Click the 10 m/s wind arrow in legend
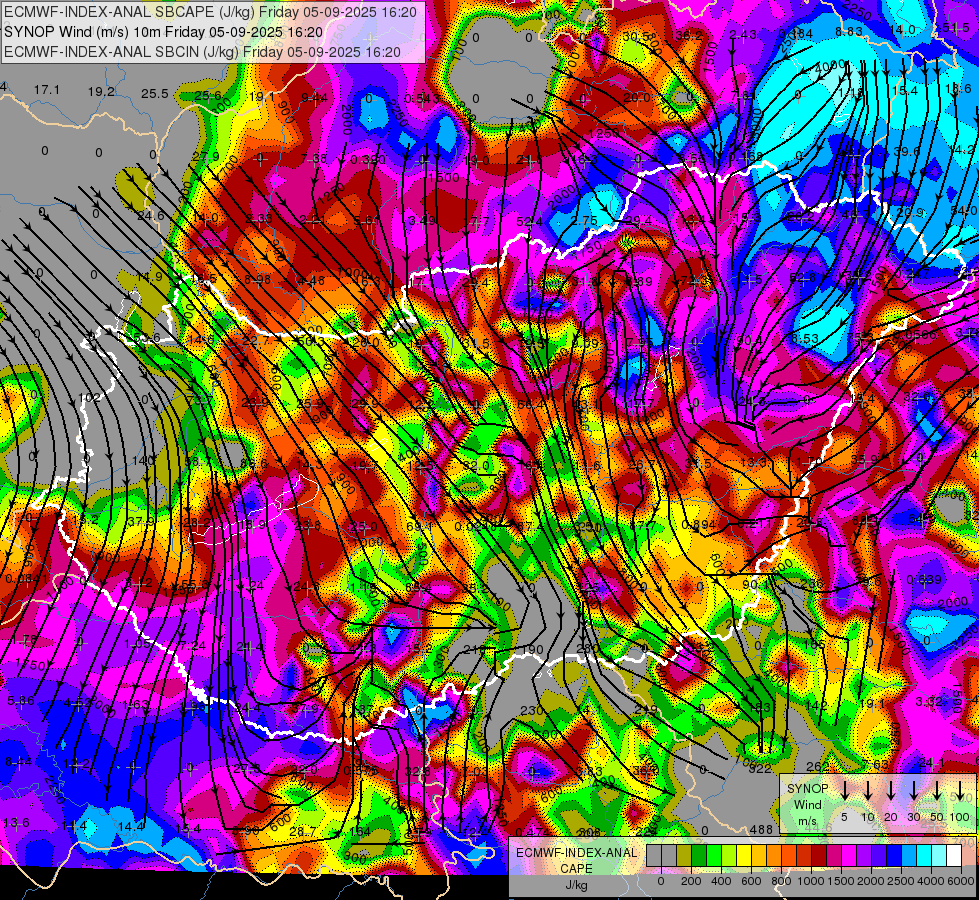The height and width of the screenshot is (900, 979). (x=867, y=791)
